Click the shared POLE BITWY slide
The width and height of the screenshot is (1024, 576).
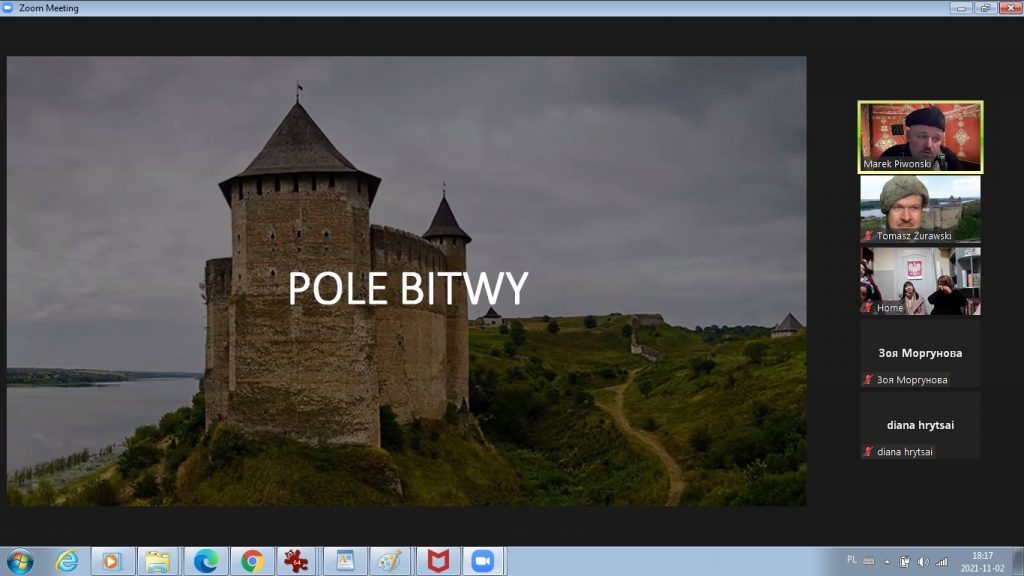[x=406, y=281]
